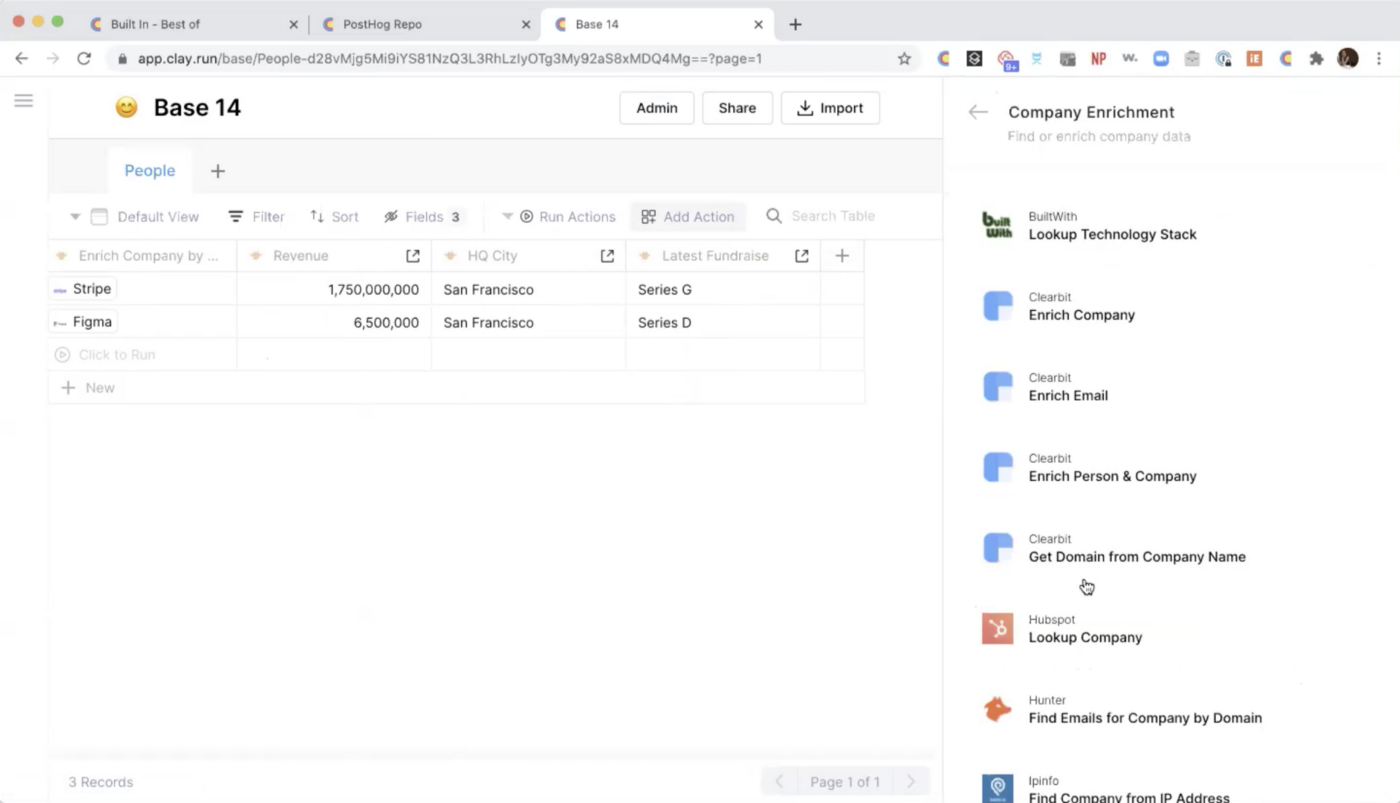
Task: Click the search magnifier icon in toolbar
Action: coord(774,216)
